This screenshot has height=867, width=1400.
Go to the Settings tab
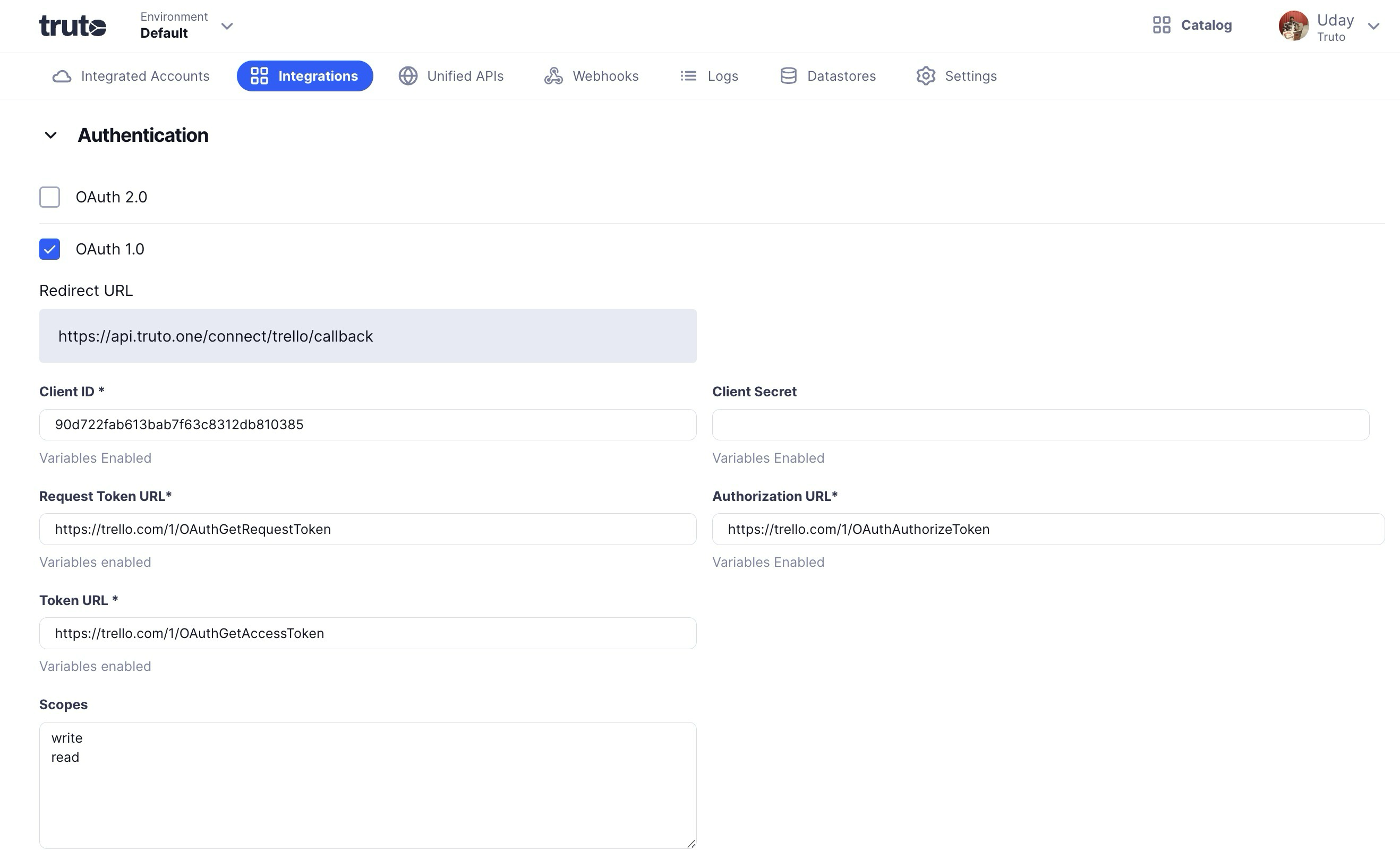(957, 75)
